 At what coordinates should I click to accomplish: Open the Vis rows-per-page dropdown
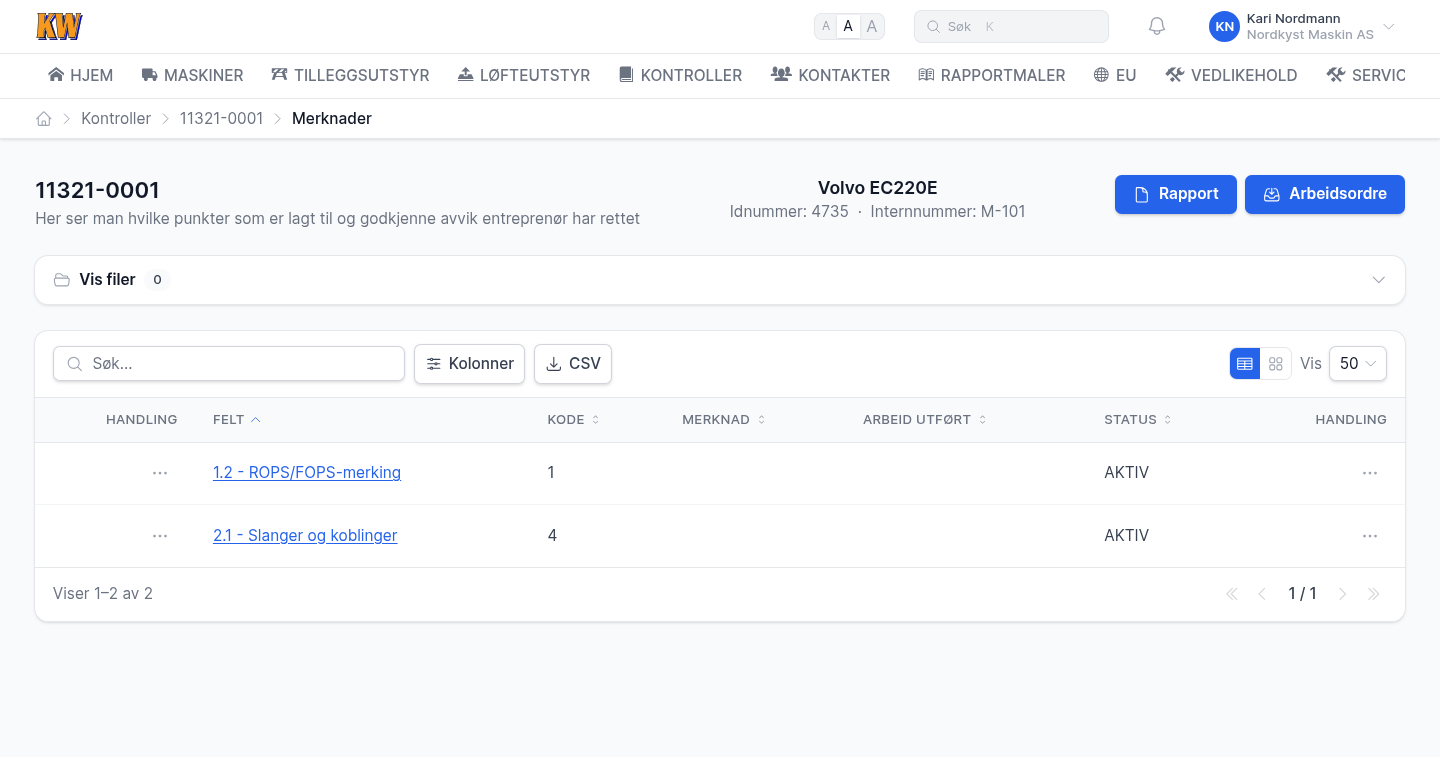click(1357, 364)
